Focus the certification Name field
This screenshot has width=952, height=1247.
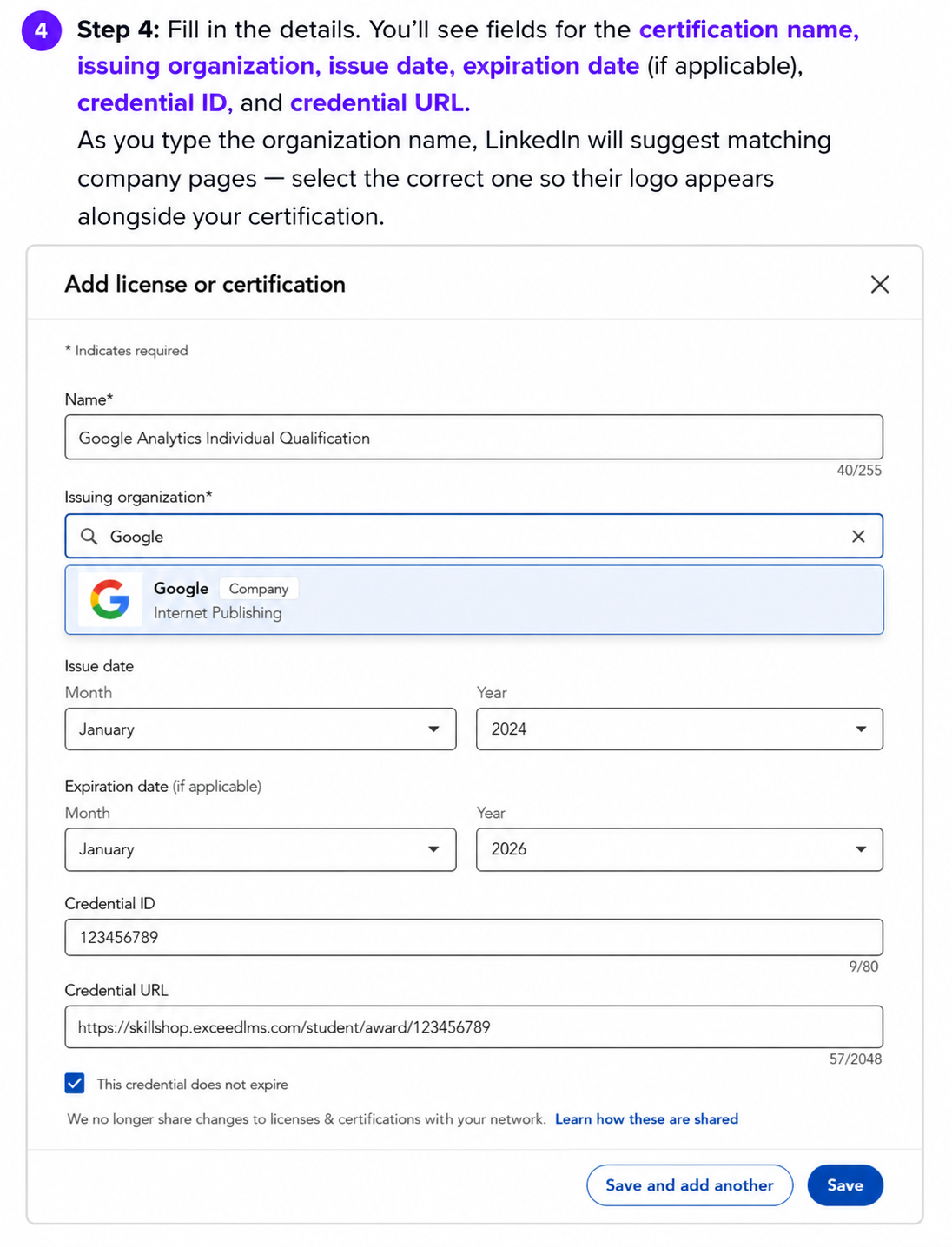pyautogui.click(x=474, y=437)
